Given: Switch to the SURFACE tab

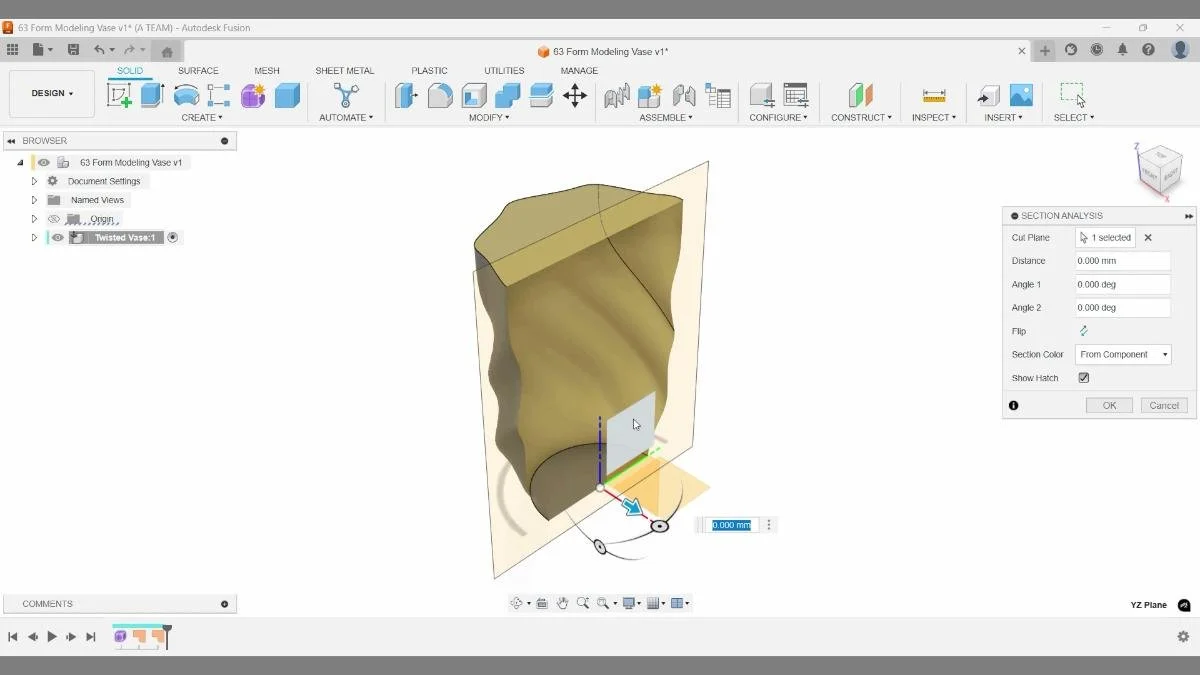Looking at the screenshot, I should coord(198,70).
